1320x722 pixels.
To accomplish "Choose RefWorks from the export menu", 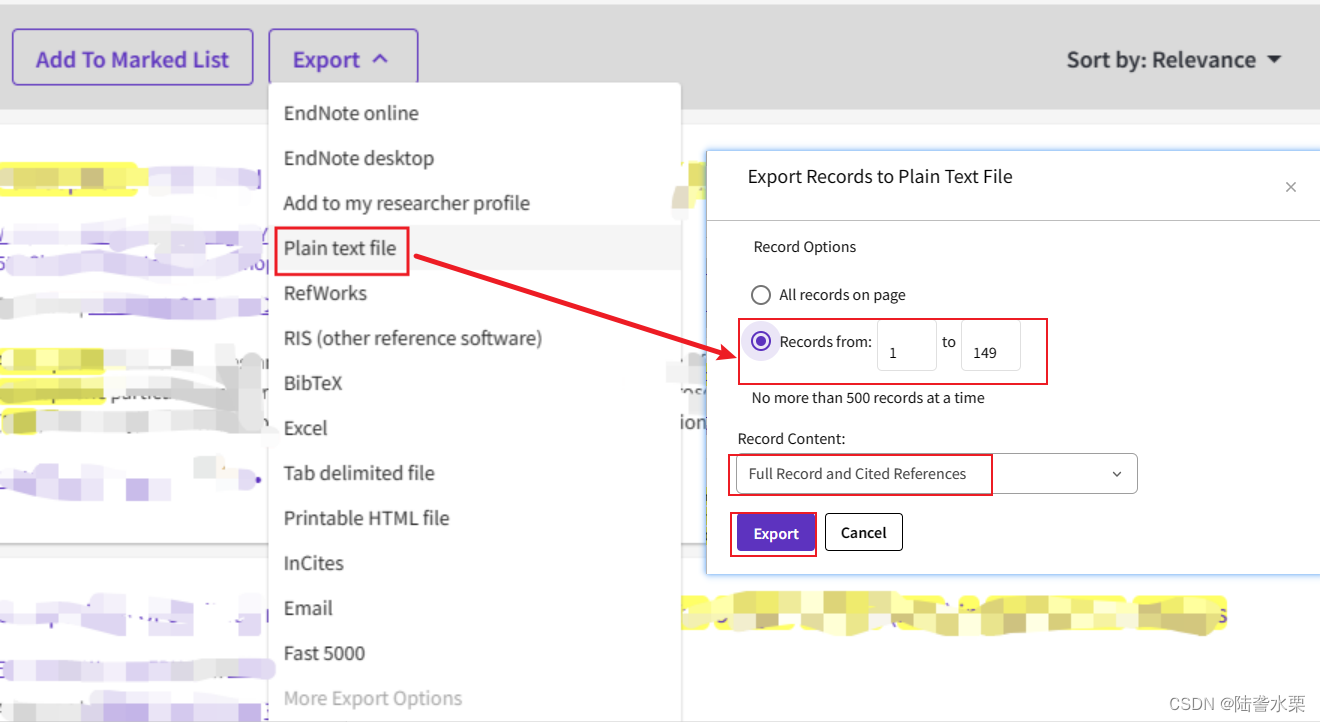I will [474, 293].
